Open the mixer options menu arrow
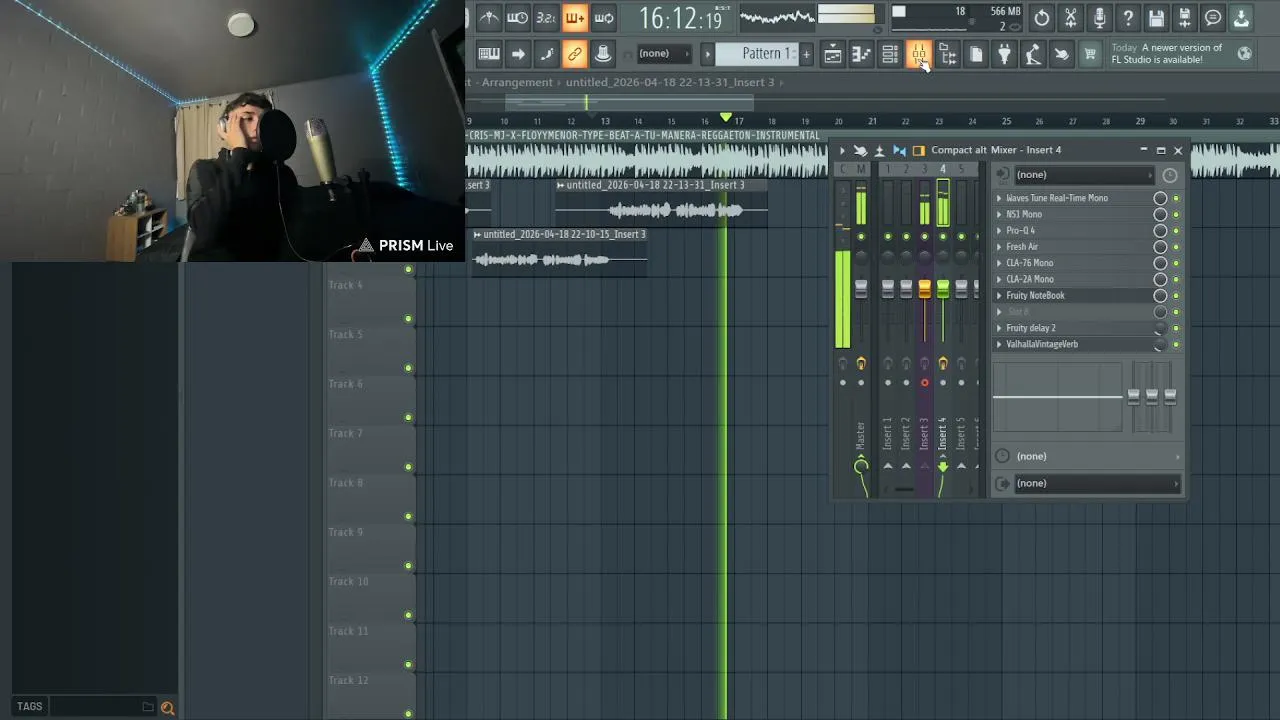 (842, 150)
